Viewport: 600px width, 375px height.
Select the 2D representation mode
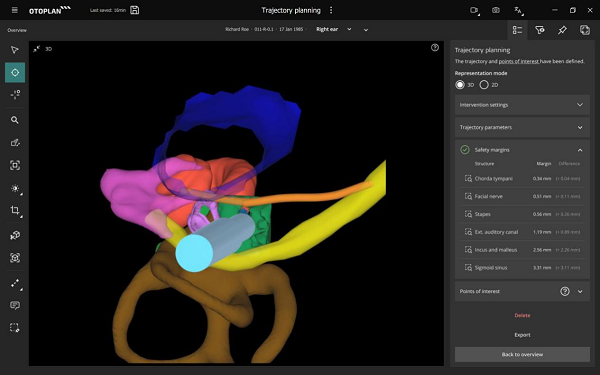tap(484, 85)
